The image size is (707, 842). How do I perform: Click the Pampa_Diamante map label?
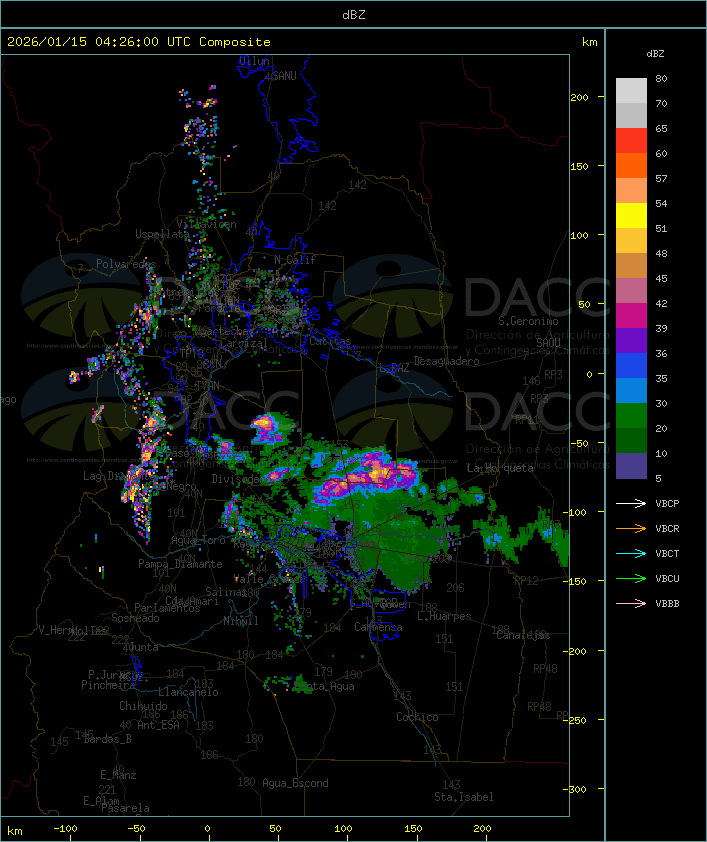180,564
